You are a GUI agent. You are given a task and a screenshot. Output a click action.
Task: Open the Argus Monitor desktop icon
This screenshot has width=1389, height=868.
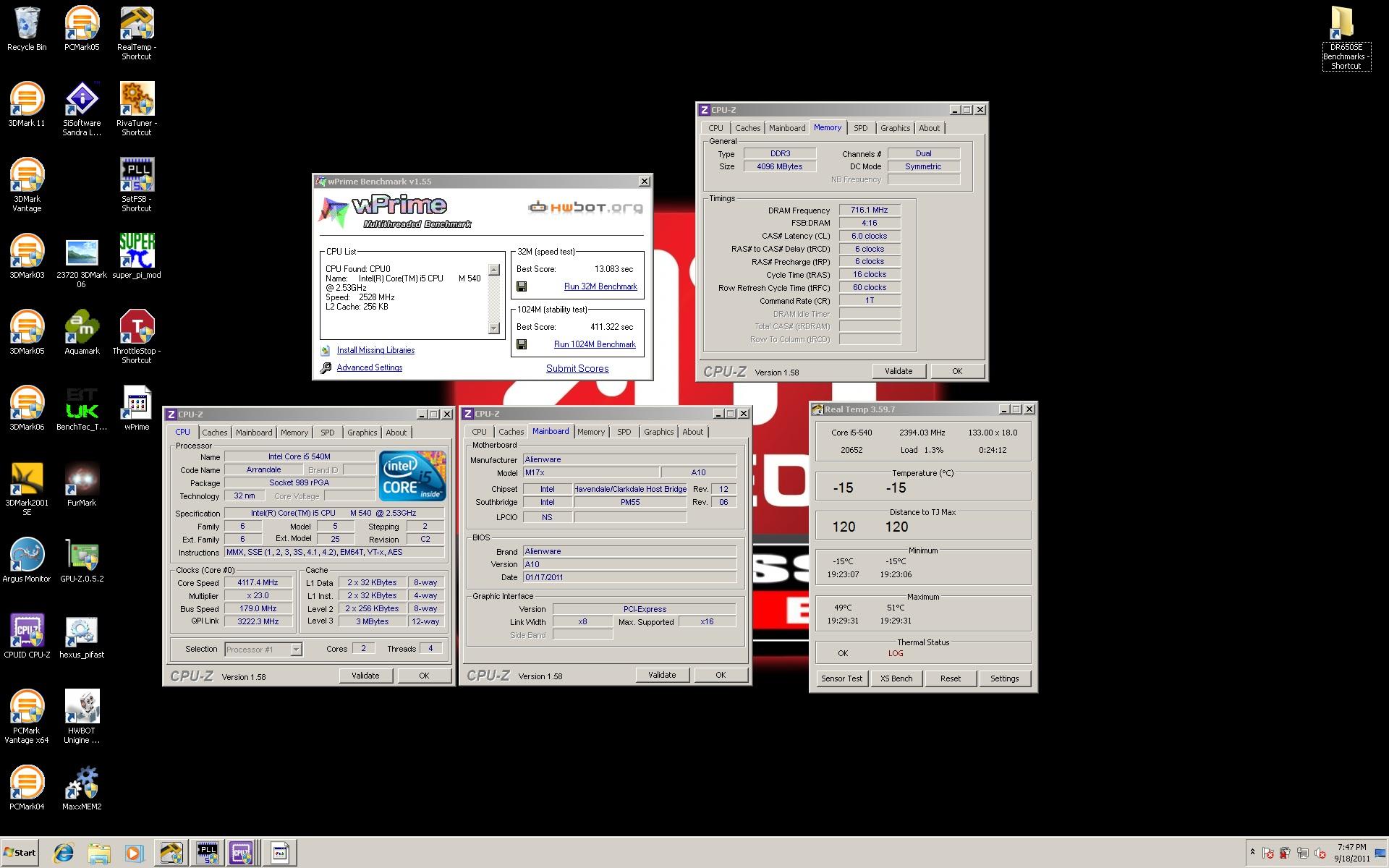pos(27,561)
